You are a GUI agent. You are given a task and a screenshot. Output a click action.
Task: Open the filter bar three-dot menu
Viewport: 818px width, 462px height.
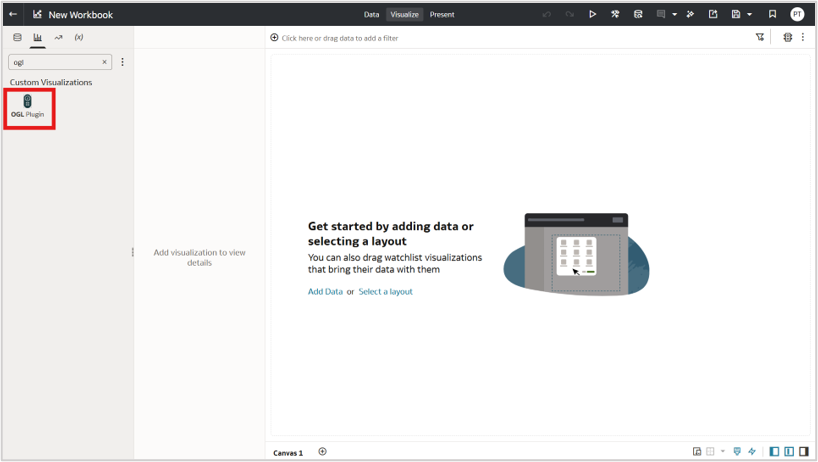(x=803, y=38)
